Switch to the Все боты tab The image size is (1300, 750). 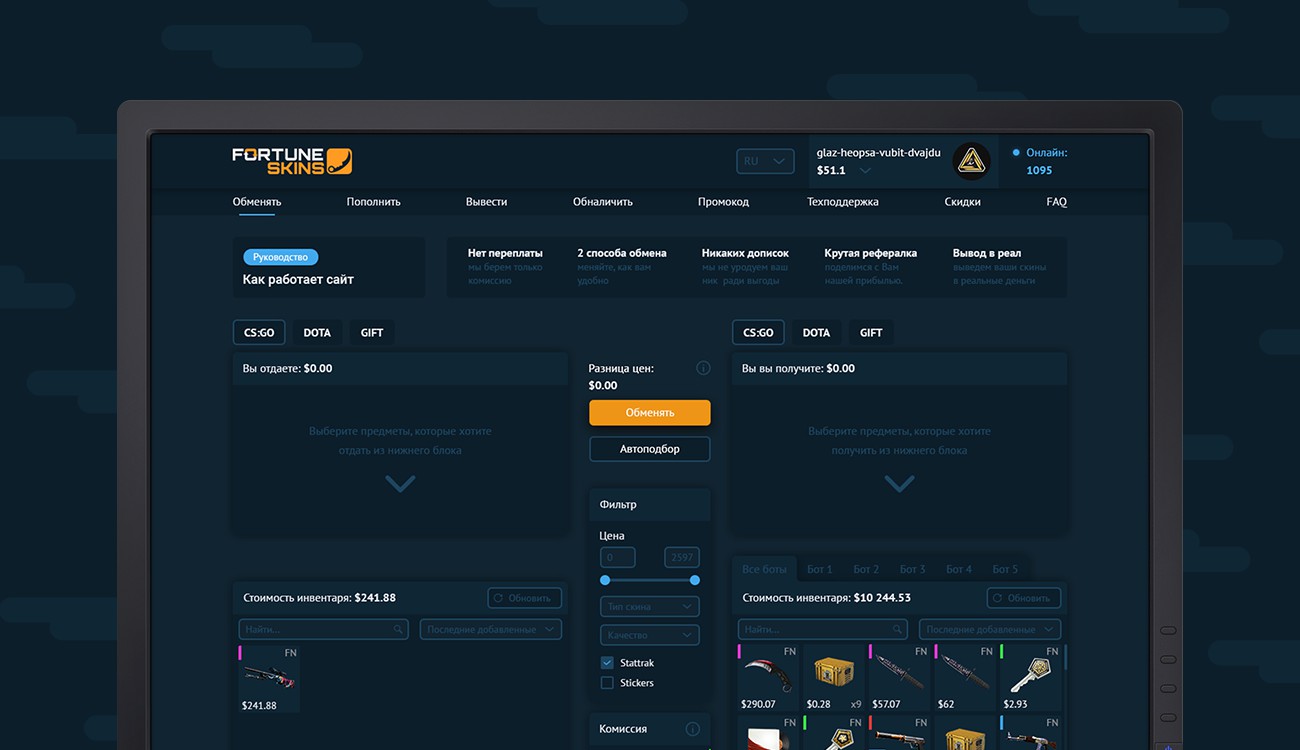(x=764, y=569)
